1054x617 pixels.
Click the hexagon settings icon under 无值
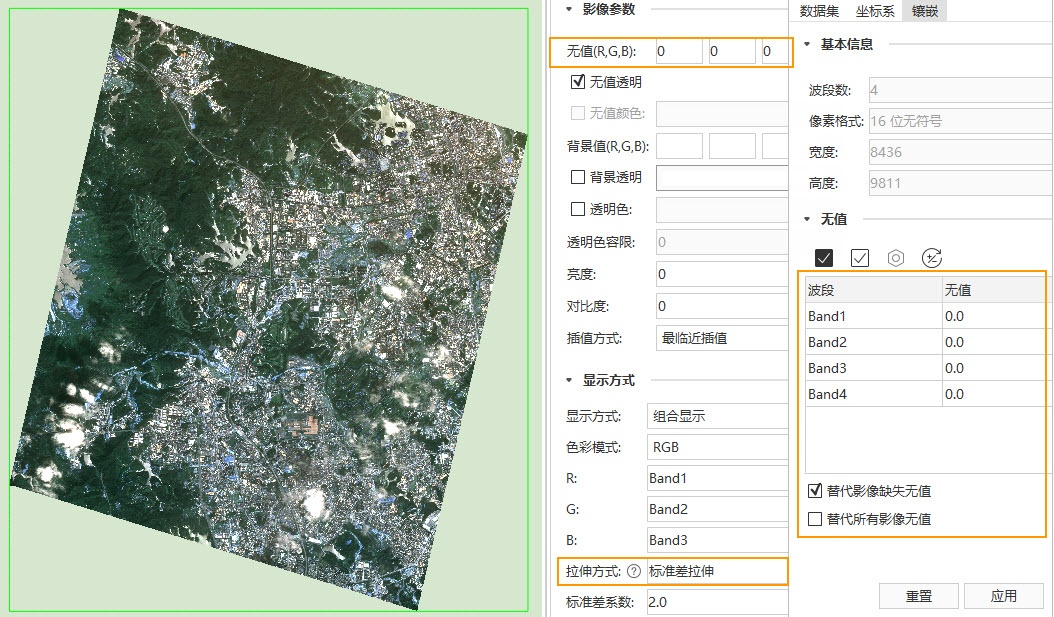pos(896,258)
